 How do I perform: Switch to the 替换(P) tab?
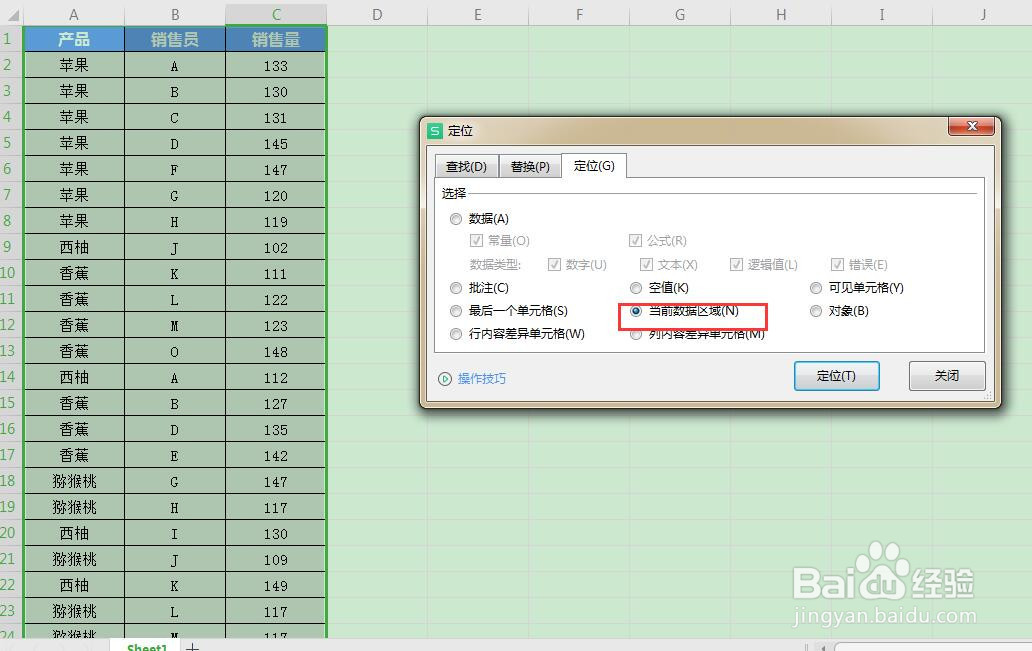(530, 166)
